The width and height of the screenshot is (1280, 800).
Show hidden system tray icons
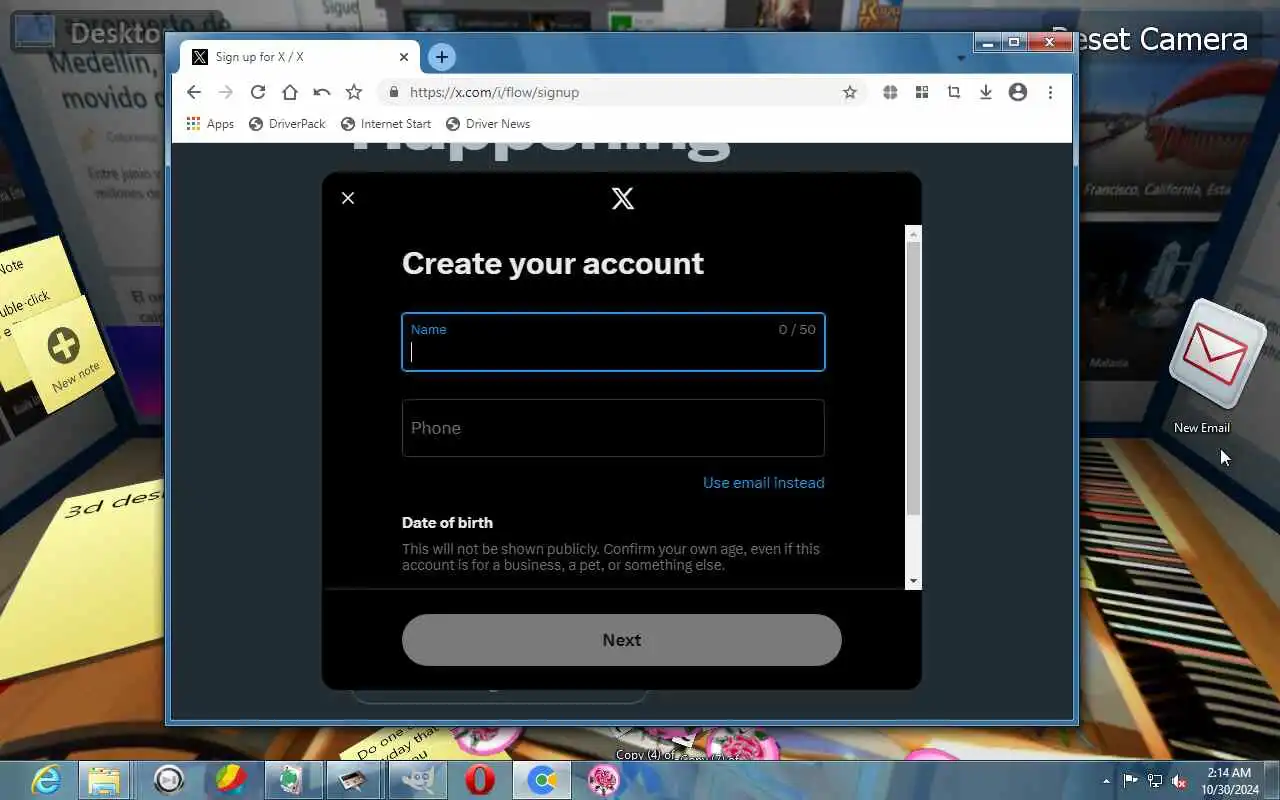1106,781
